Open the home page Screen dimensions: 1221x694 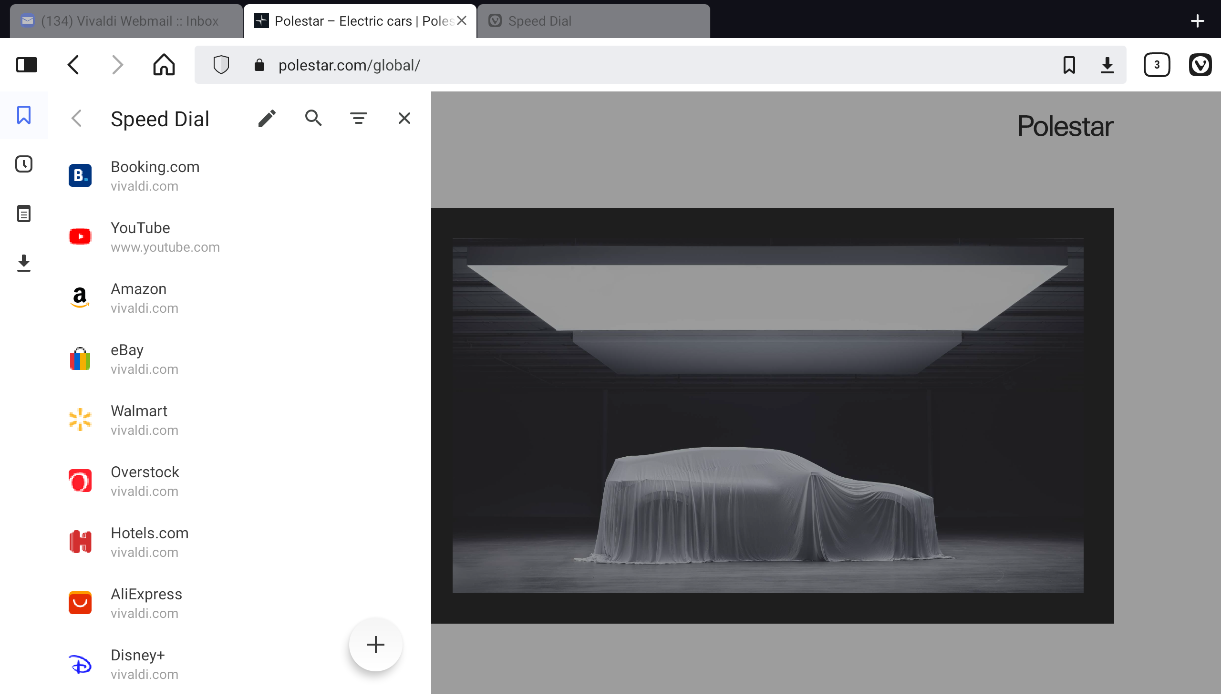(164, 65)
